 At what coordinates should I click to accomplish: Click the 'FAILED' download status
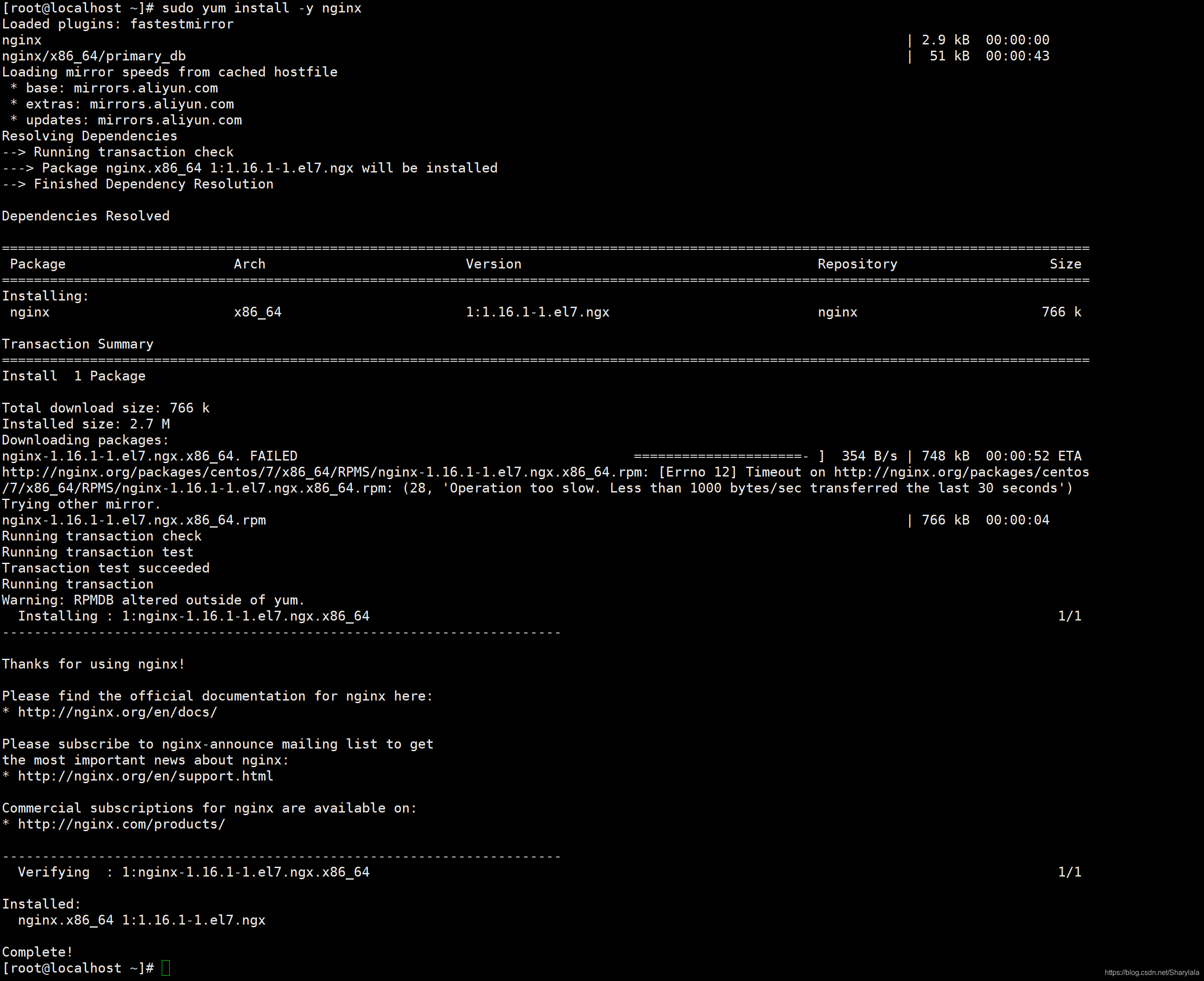273,456
